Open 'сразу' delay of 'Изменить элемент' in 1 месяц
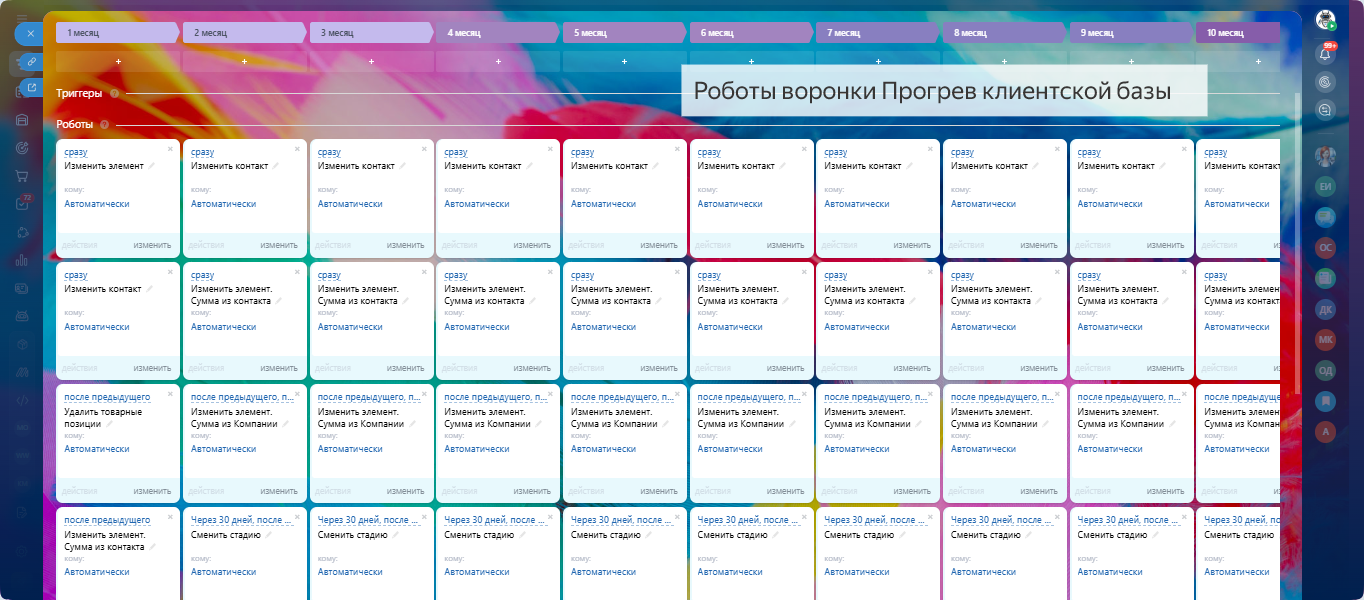 pyautogui.click(x=76, y=152)
